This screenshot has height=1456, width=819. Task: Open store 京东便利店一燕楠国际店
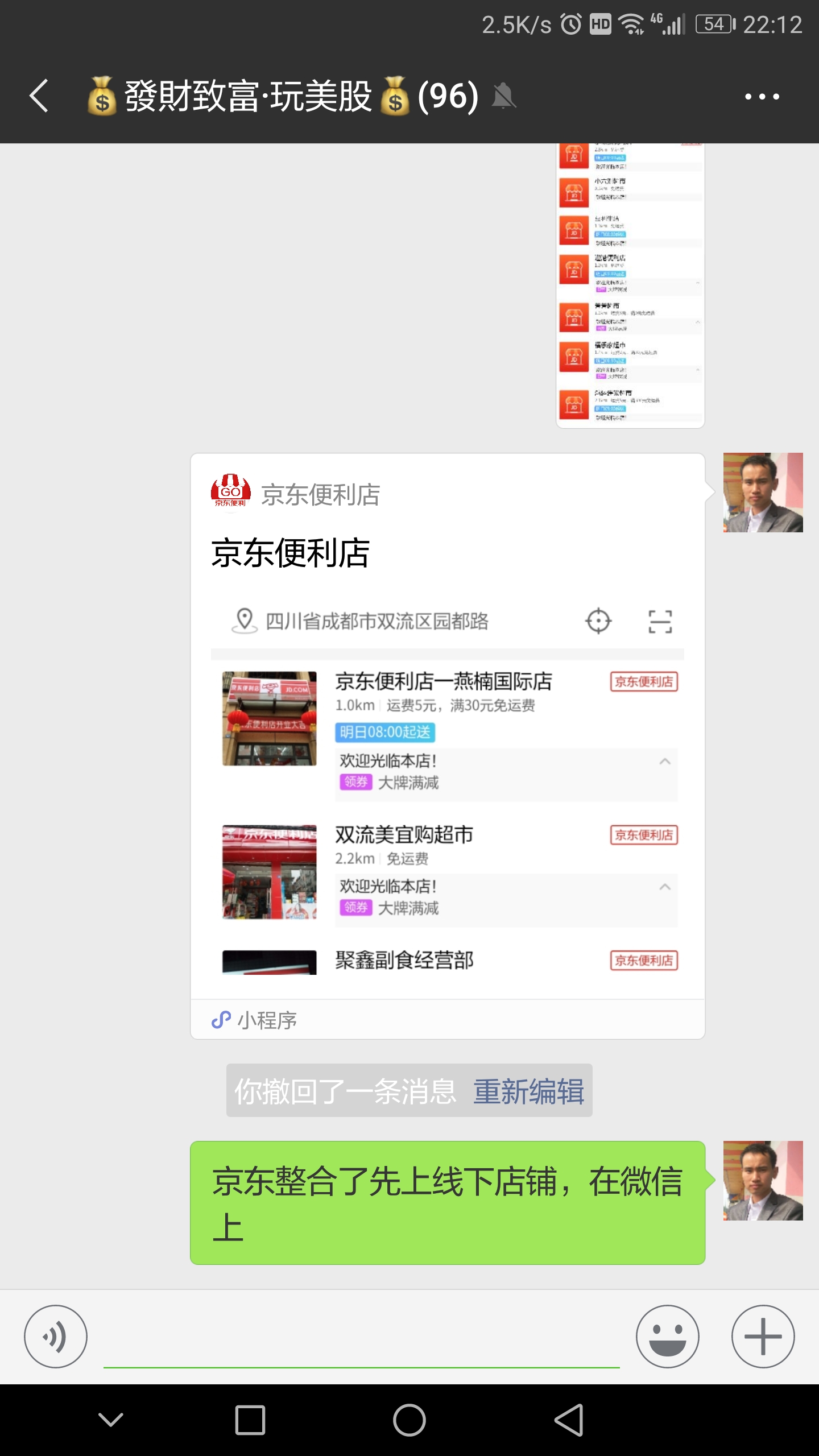tap(444, 681)
